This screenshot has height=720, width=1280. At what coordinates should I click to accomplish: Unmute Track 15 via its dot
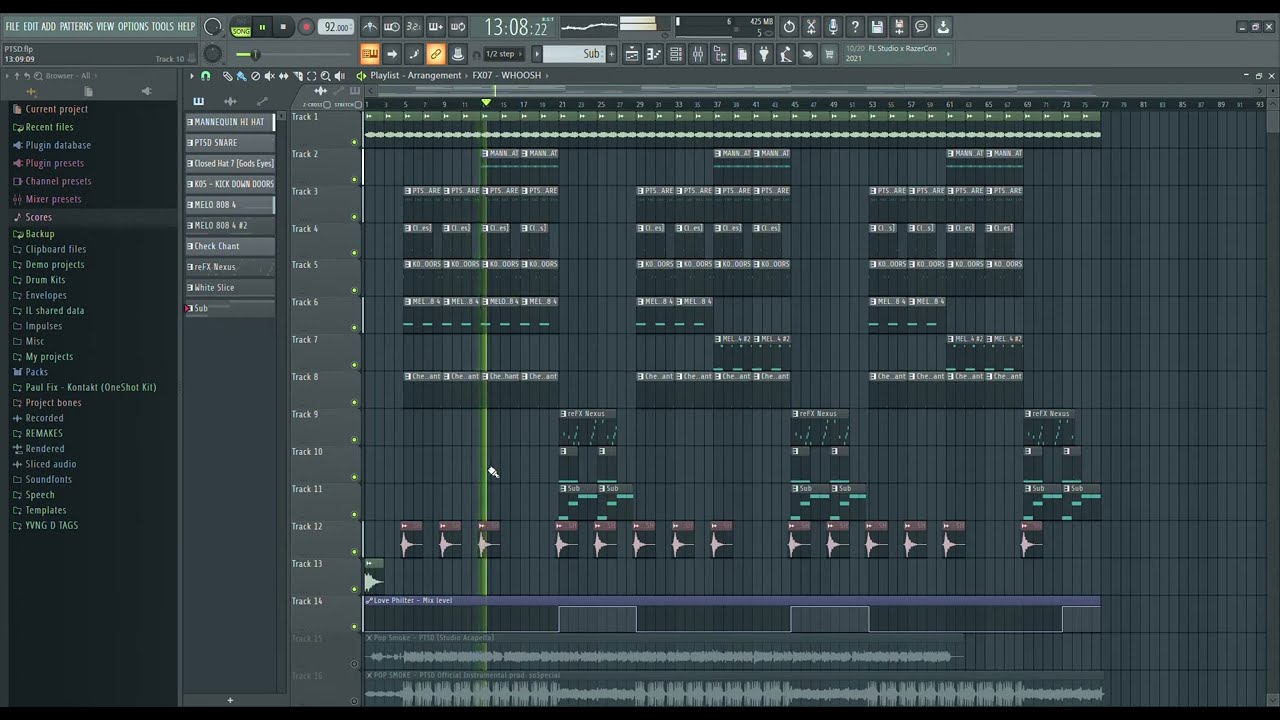pos(354,664)
